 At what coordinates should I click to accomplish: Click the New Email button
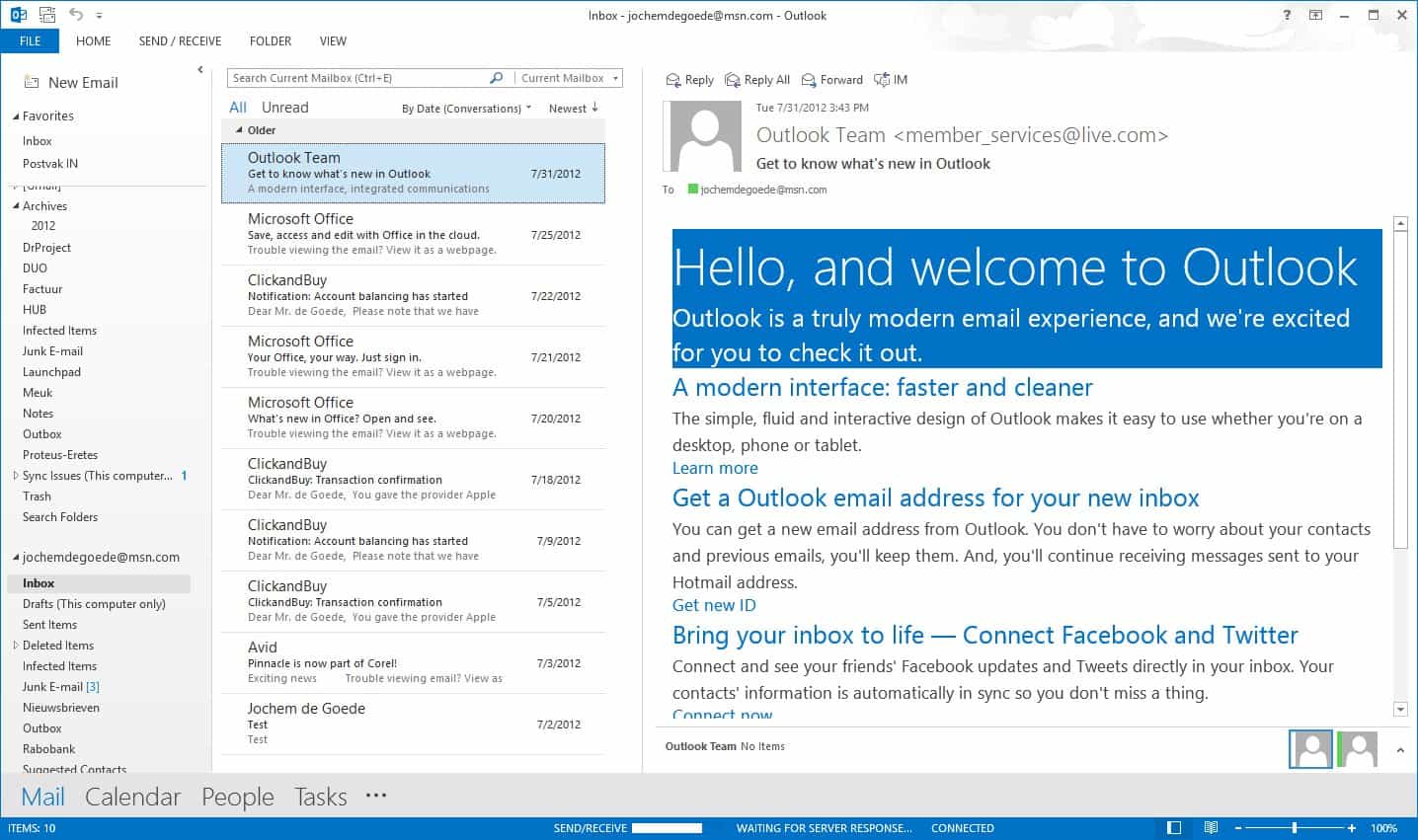71,83
